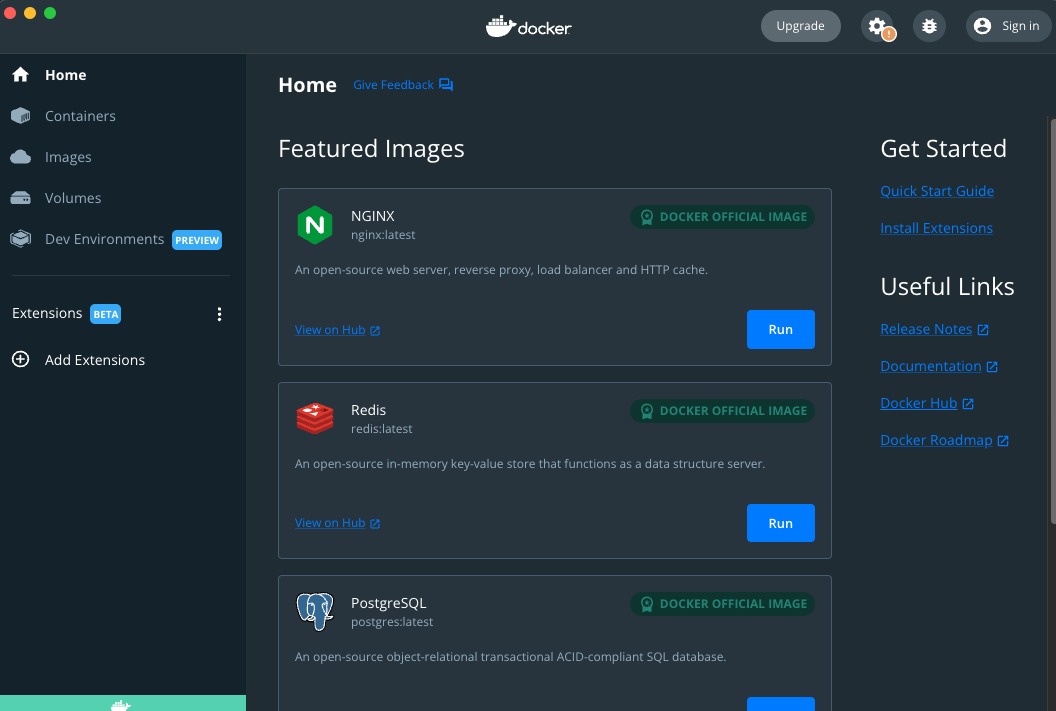
Task: Click the PostgreSQL description text
Action: click(510, 657)
